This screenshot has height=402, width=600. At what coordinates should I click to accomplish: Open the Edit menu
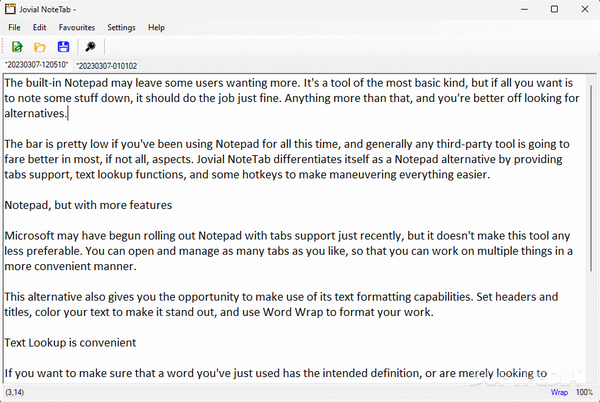pyautogui.click(x=39, y=28)
